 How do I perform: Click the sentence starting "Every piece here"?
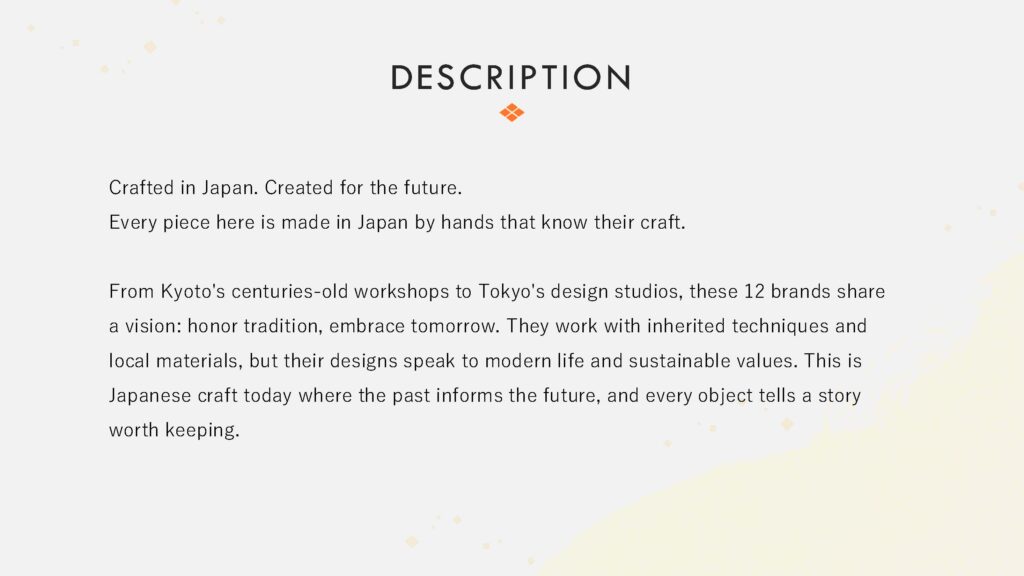pyautogui.click(x=397, y=222)
